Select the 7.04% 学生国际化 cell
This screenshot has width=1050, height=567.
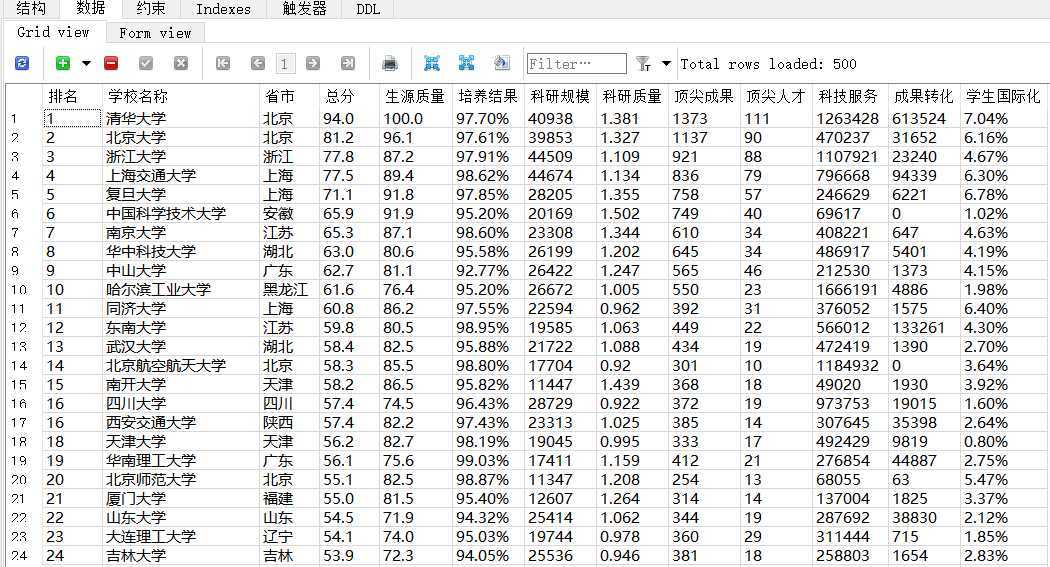click(1004, 118)
